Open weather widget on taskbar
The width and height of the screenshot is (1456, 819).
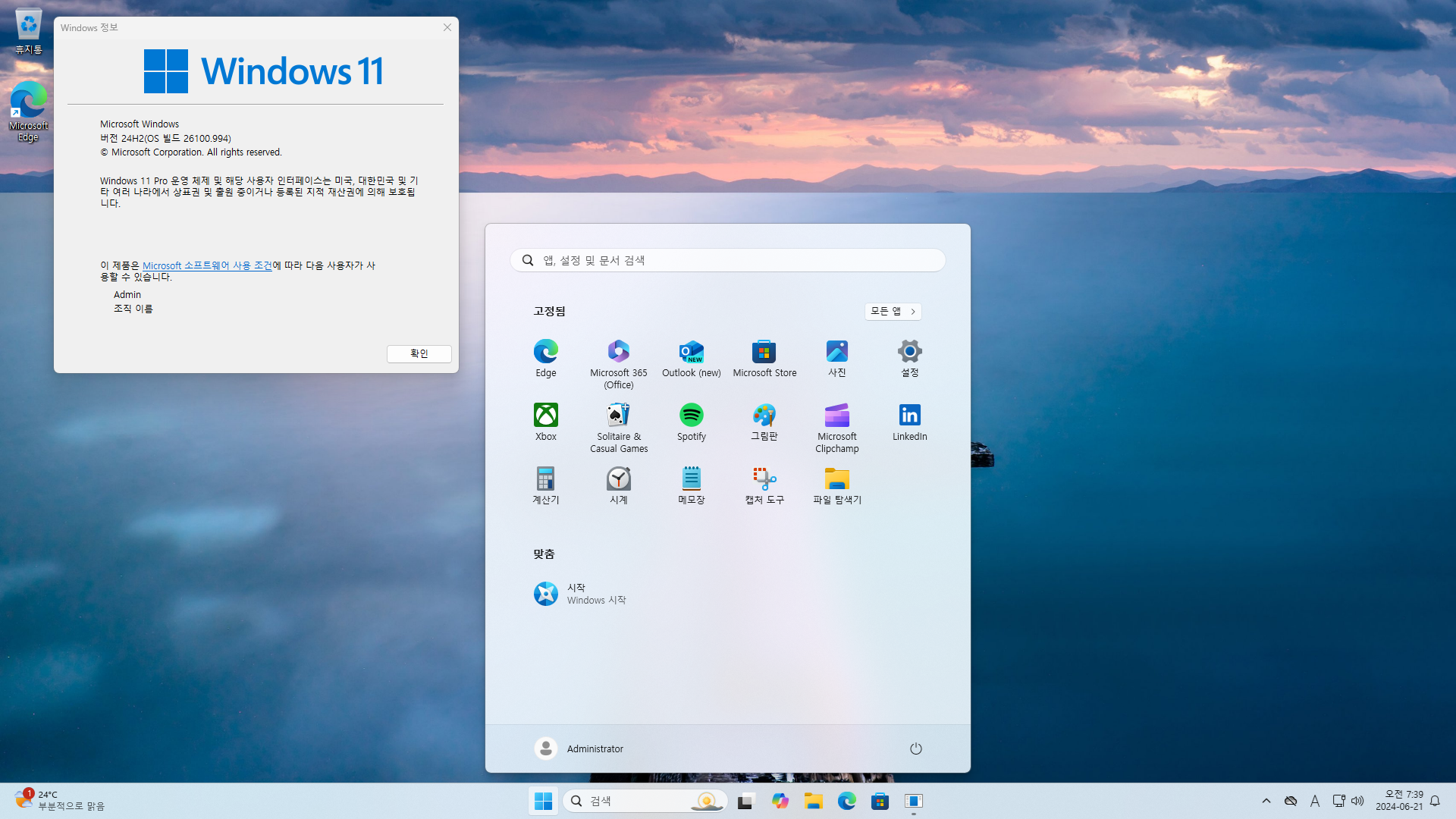[x=59, y=800]
